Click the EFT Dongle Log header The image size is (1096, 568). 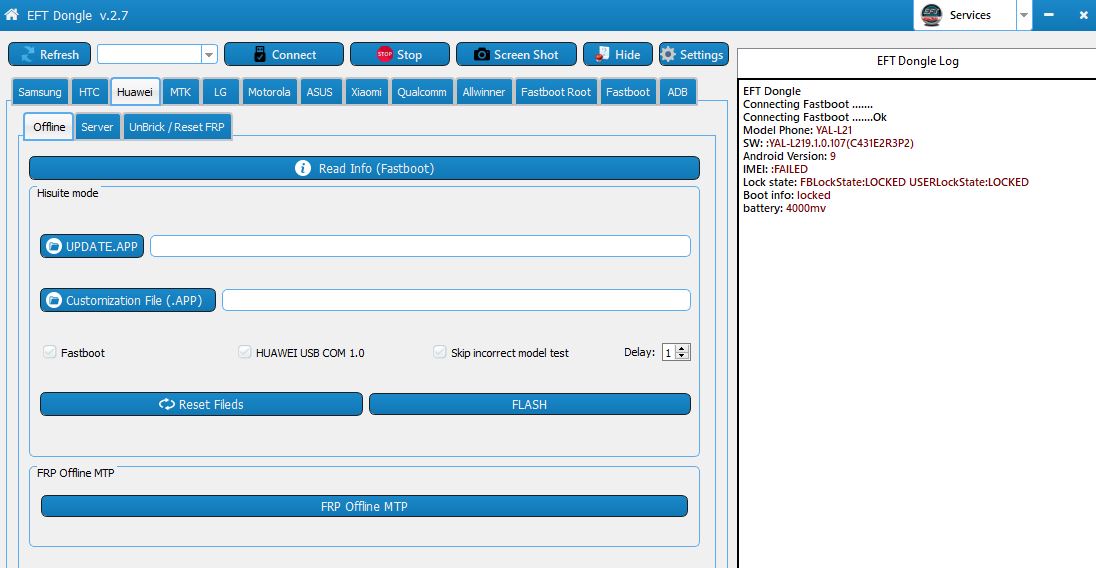(917, 61)
